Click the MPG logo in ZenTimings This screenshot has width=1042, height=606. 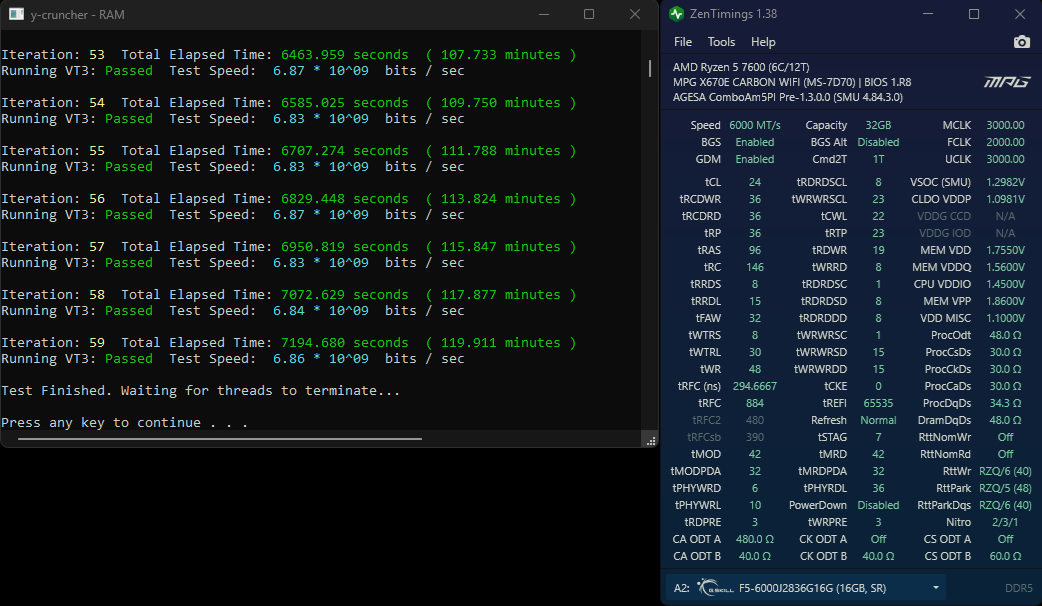(1007, 82)
